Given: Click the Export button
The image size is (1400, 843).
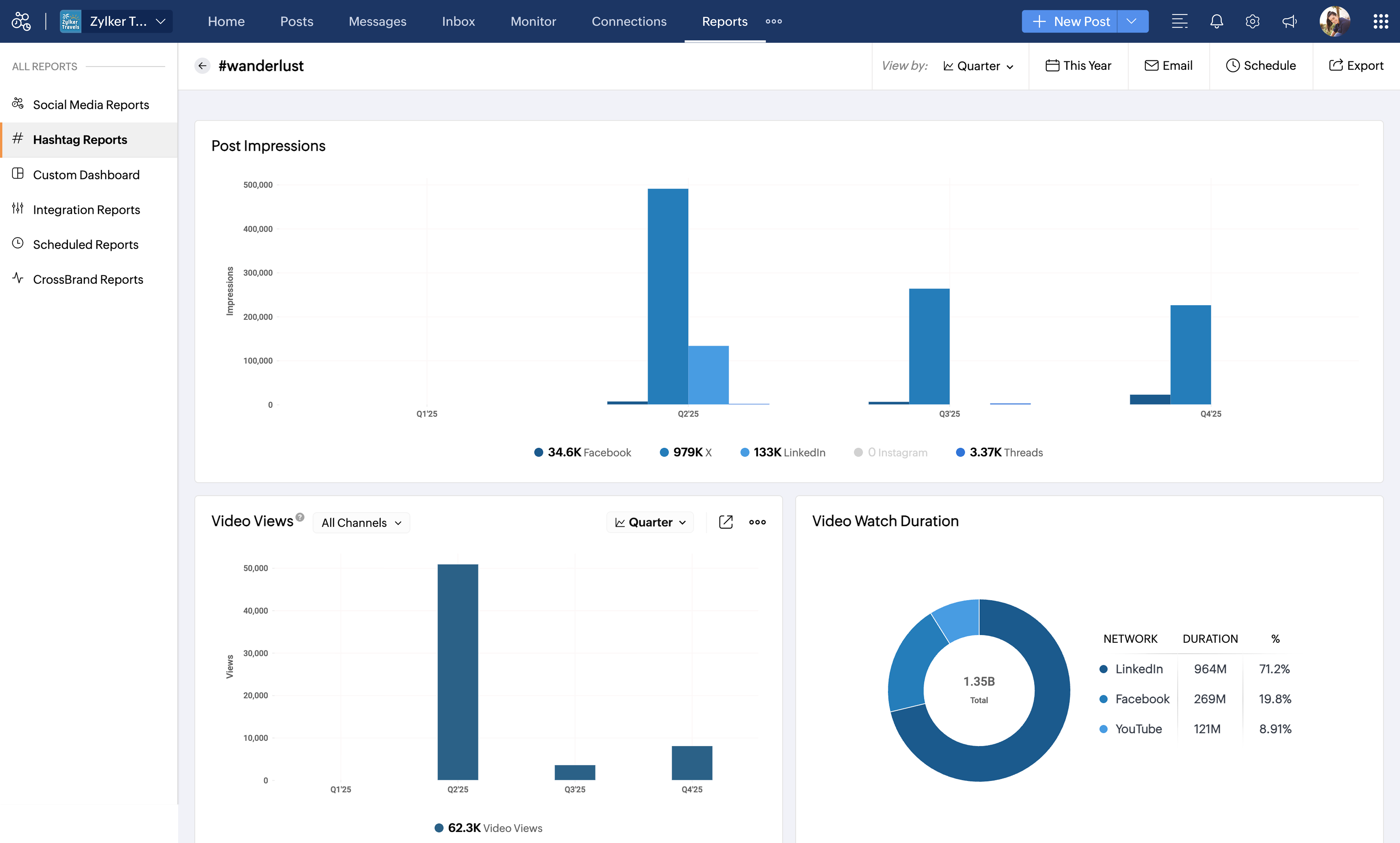Looking at the screenshot, I should [x=1356, y=66].
